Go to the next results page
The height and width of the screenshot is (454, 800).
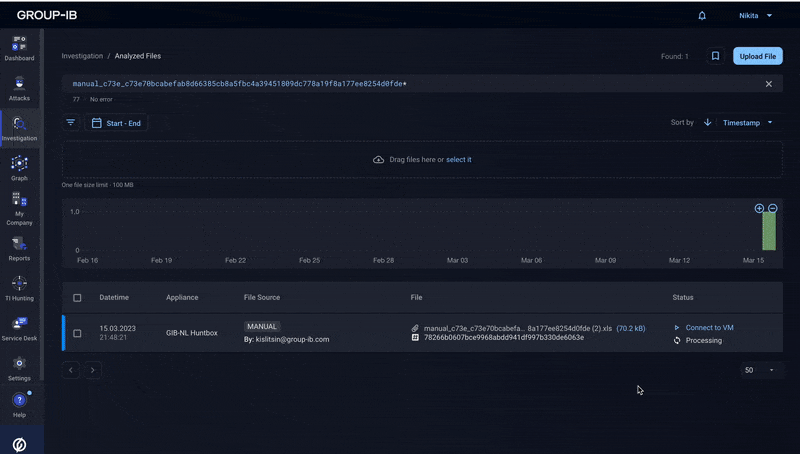92,370
